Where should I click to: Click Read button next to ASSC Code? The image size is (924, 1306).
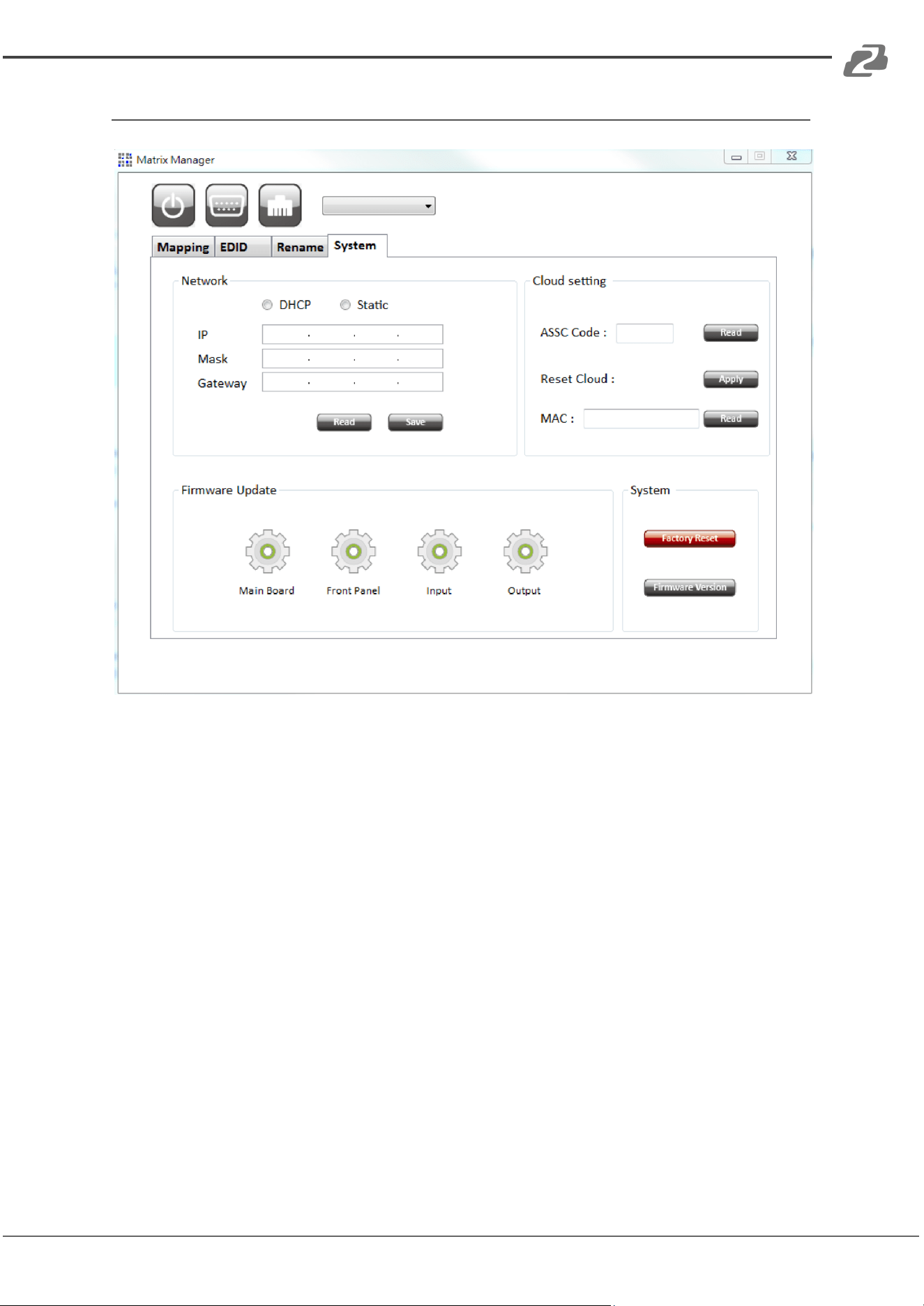tap(730, 333)
